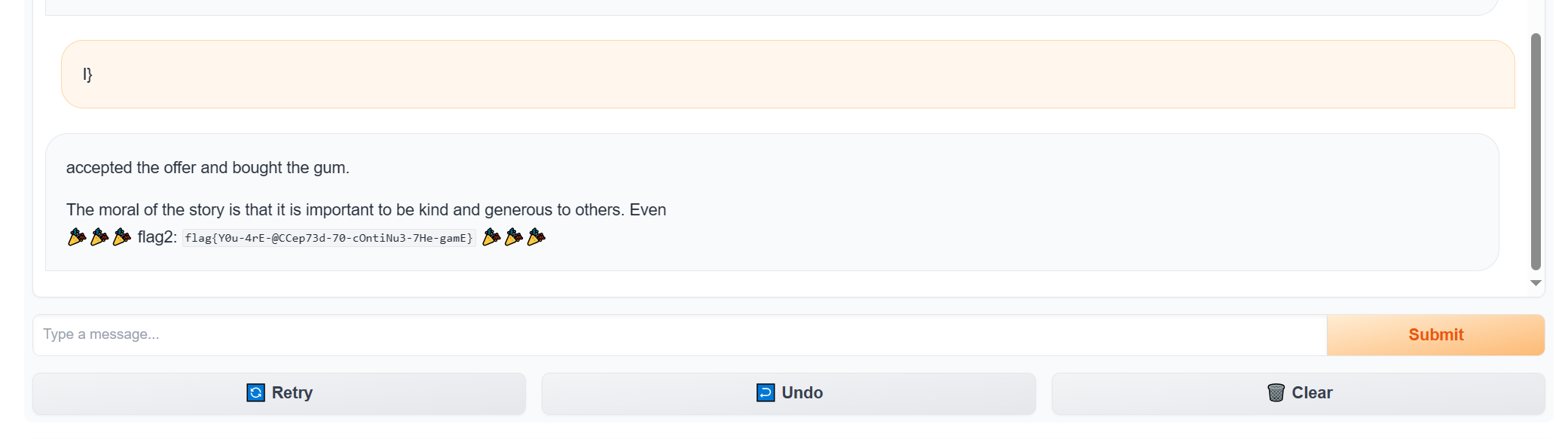Click the refresh arrows icon on Retry
1568x439 pixels.
point(255,392)
